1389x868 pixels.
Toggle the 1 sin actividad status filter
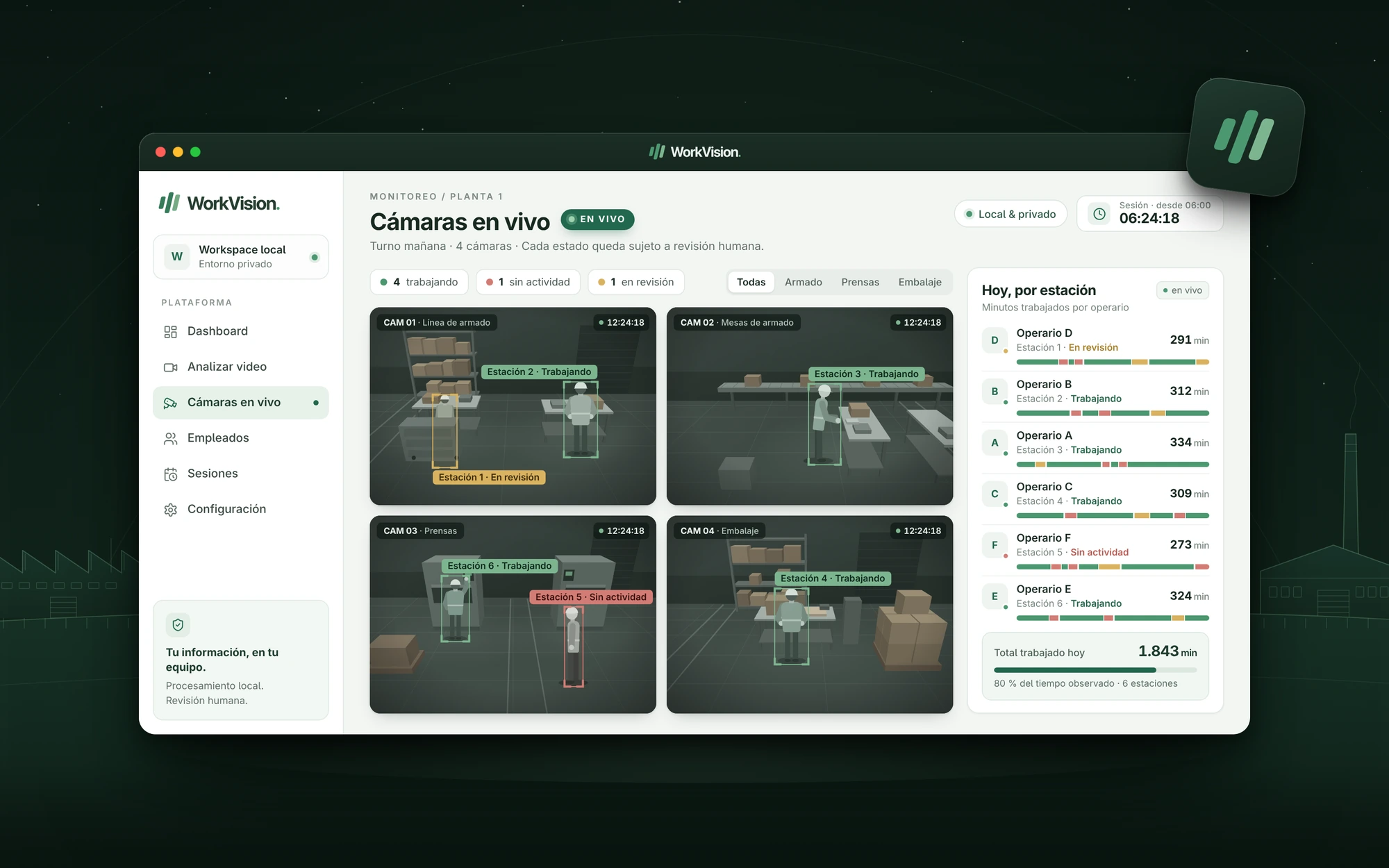[x=528, y=282]
